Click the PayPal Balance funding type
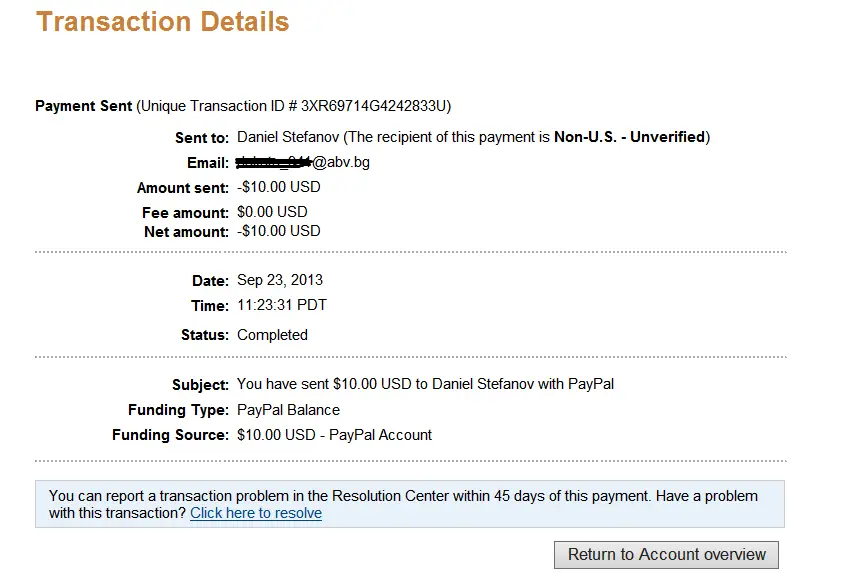849x582 pixels. [x=288, y=410]
